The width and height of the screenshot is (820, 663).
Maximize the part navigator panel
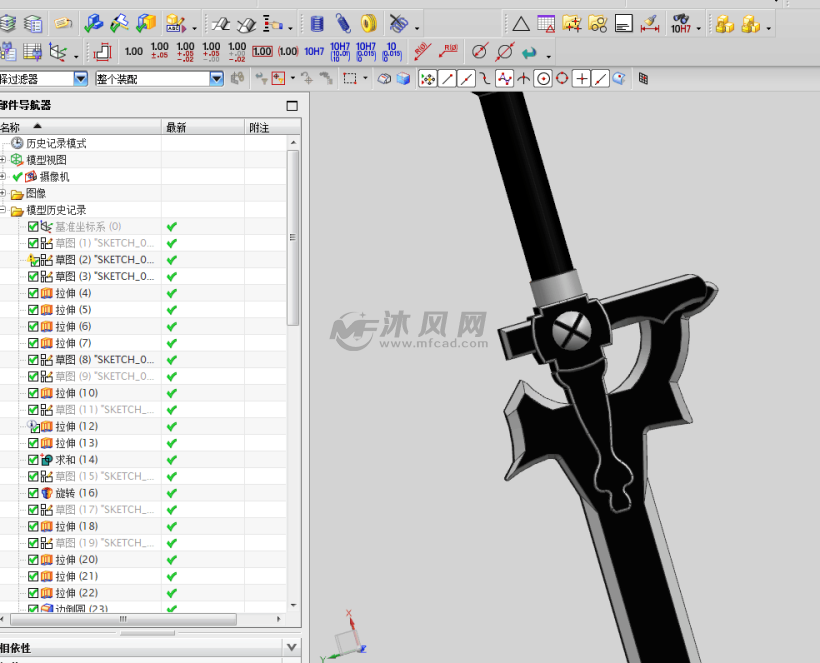292,106
